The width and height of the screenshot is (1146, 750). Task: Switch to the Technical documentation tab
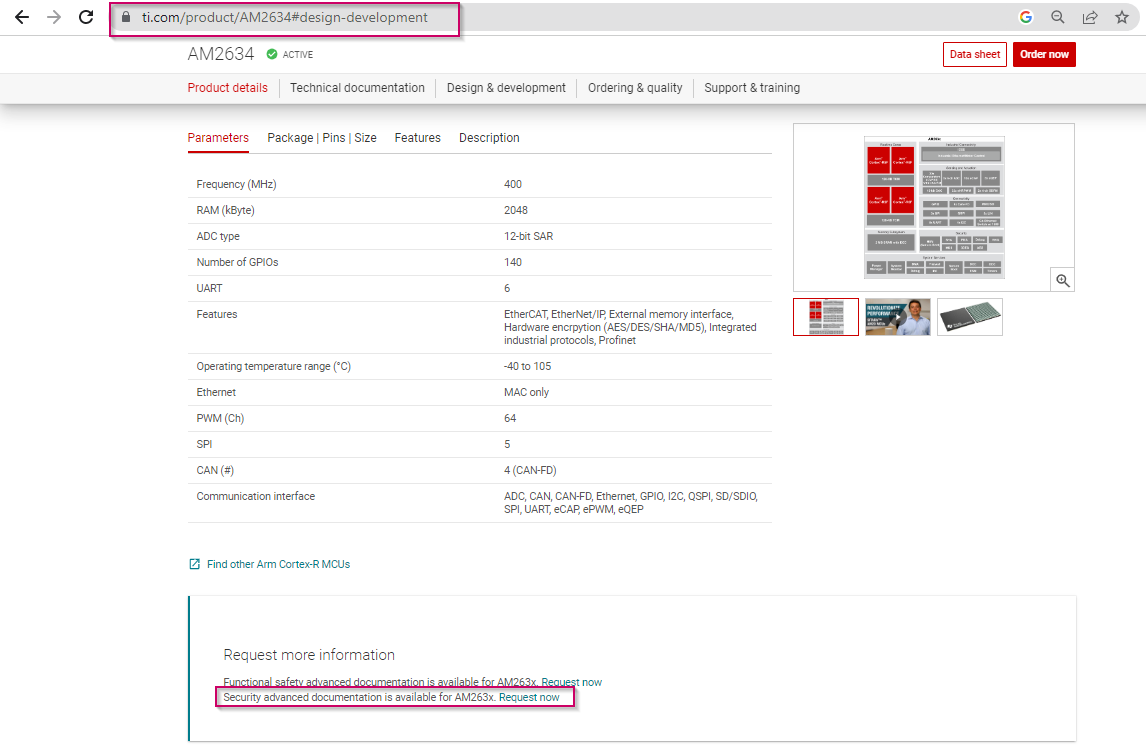point(357,88)
